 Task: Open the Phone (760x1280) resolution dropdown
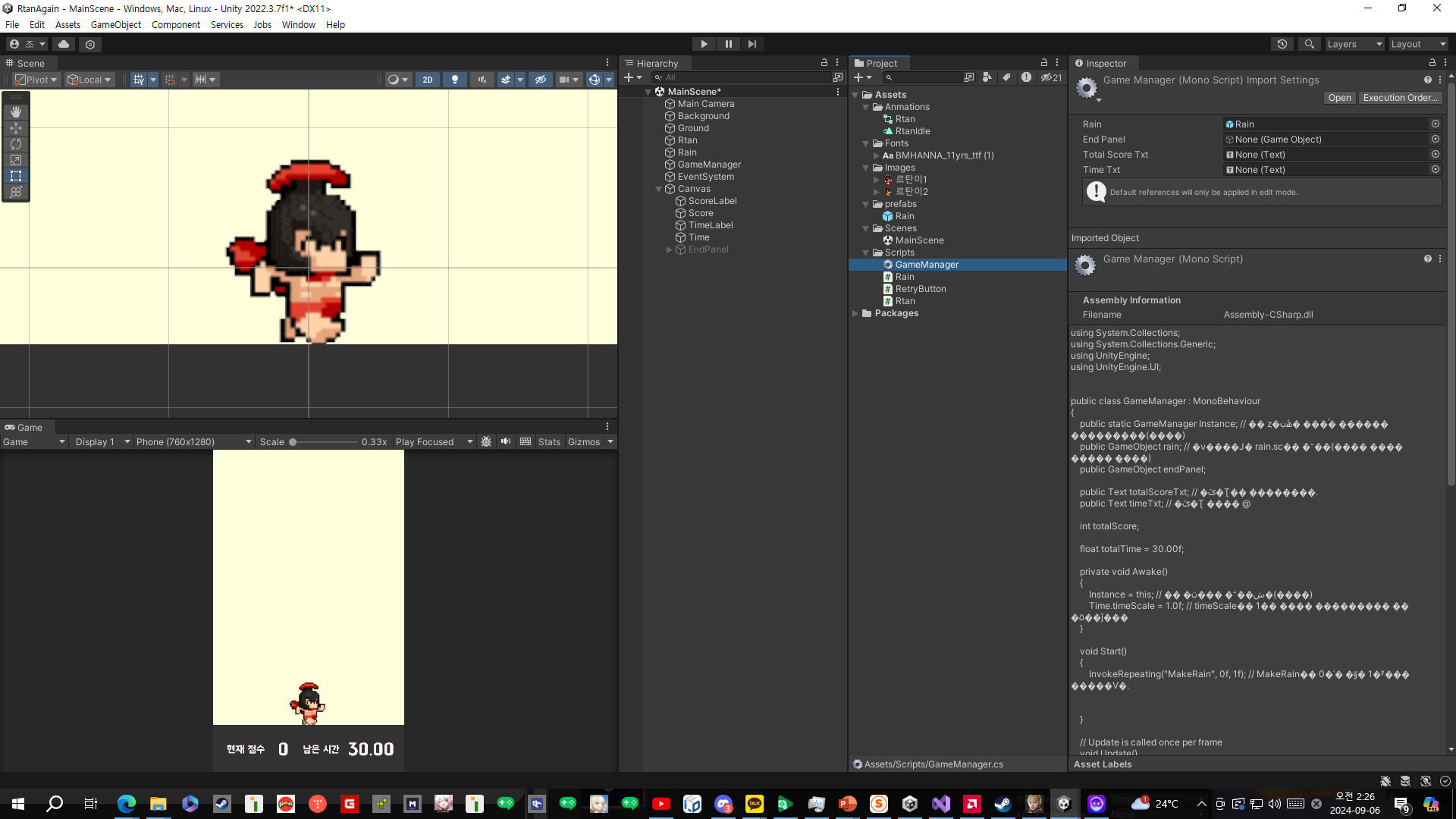click(193, 442)
